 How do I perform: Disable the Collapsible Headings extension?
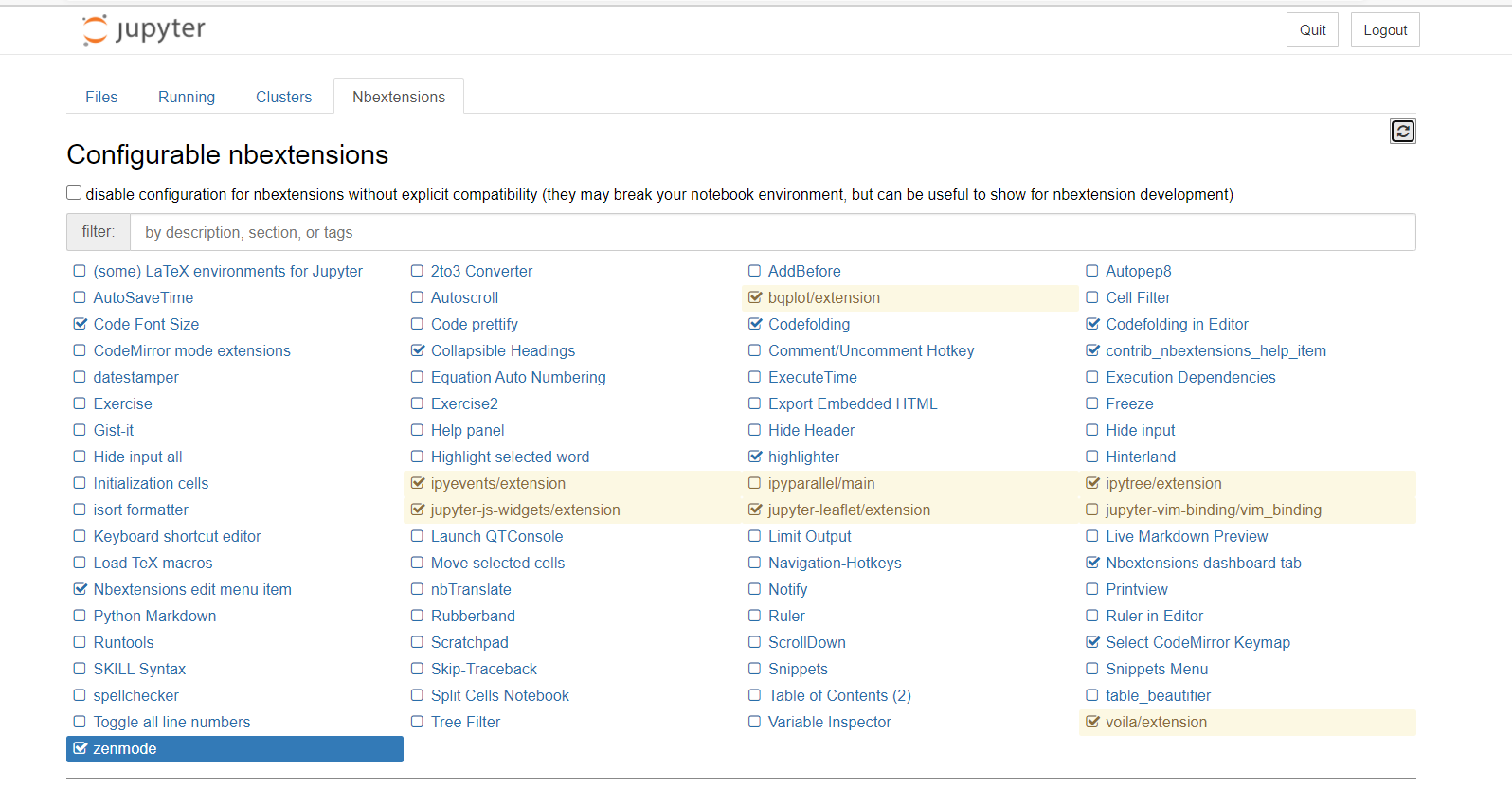pos(418,350)
